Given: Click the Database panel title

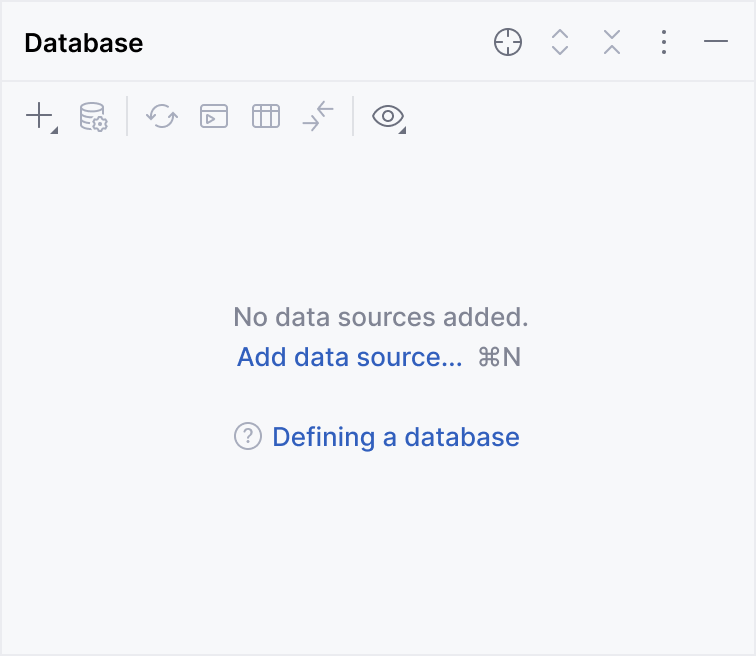Looking at the screenshot, I should (x=84, y=43).
